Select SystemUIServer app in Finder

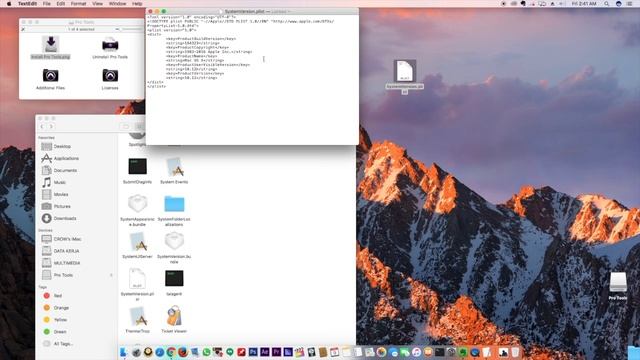[138, 241]
